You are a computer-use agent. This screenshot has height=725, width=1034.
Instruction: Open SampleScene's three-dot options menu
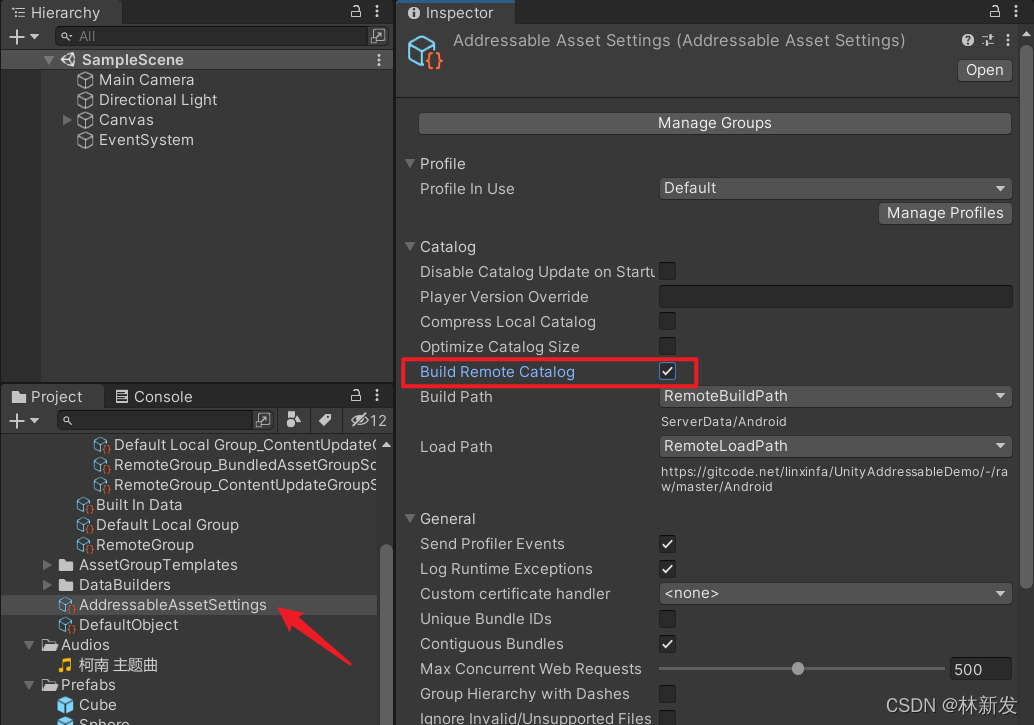pos(379,60)
